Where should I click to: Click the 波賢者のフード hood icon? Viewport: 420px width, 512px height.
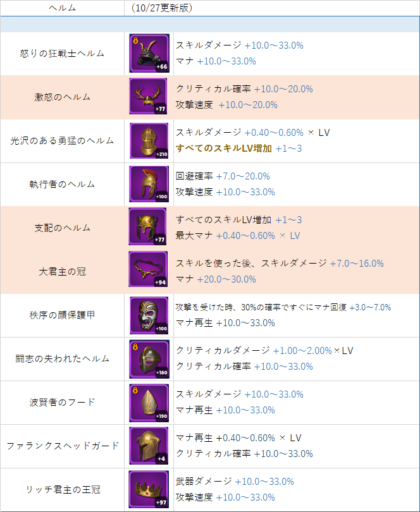tap(149, 403)
